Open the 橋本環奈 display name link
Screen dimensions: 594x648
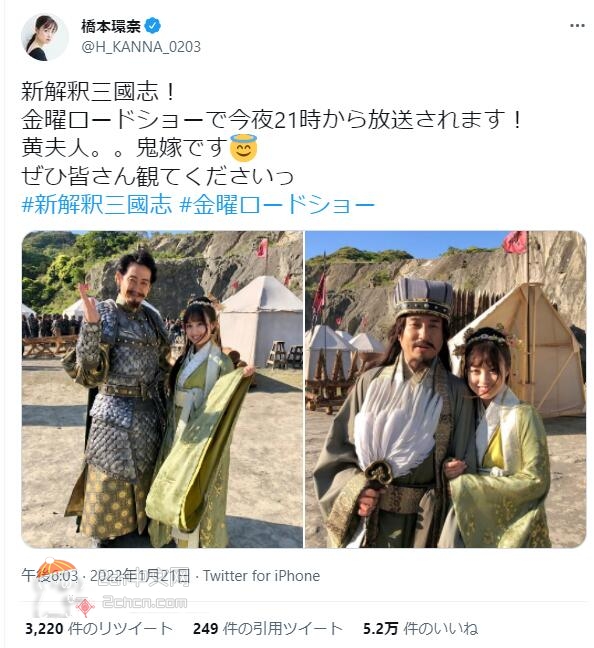pos(110,26)
